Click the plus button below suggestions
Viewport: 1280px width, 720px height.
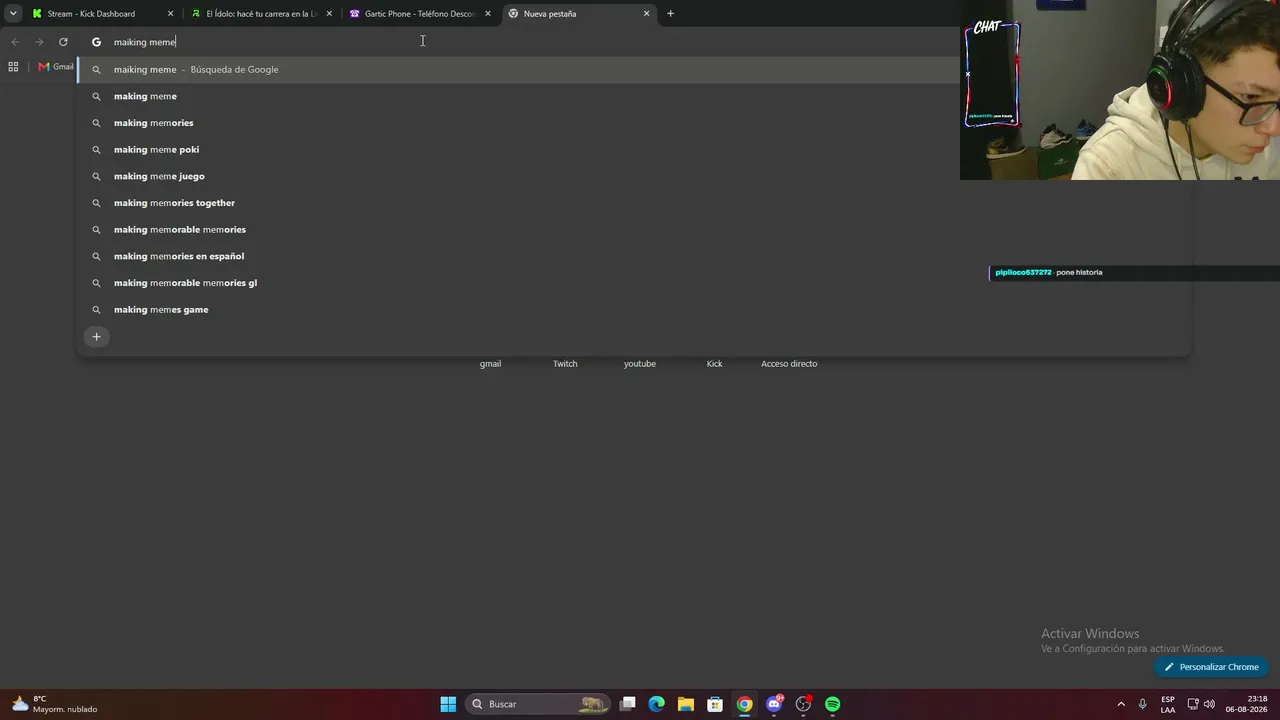coord(97,337)
